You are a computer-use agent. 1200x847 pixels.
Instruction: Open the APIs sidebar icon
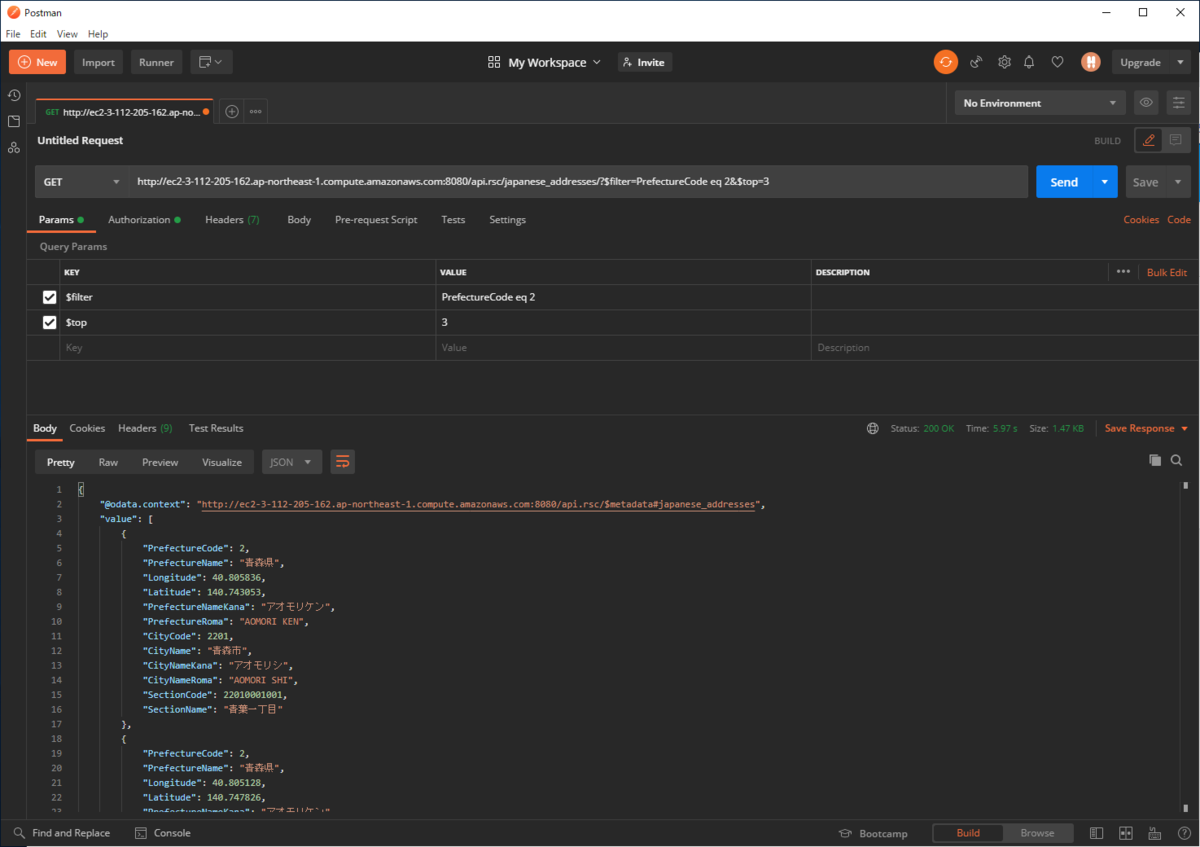pyautogui.click(x=14, y=147)
